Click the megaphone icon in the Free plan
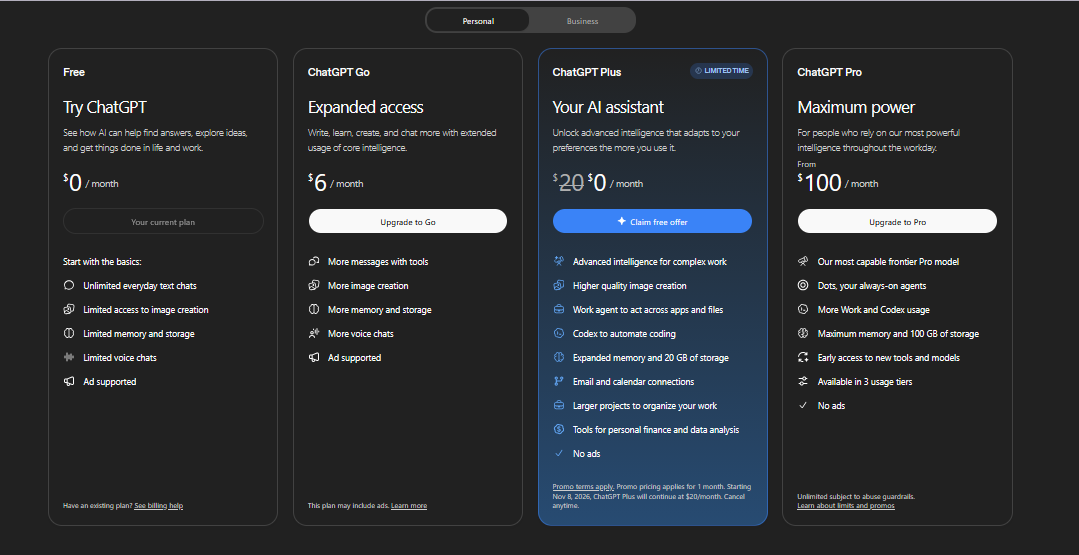Image resolution: width=1079 pixels, height=555 pixels. (69, 382)
